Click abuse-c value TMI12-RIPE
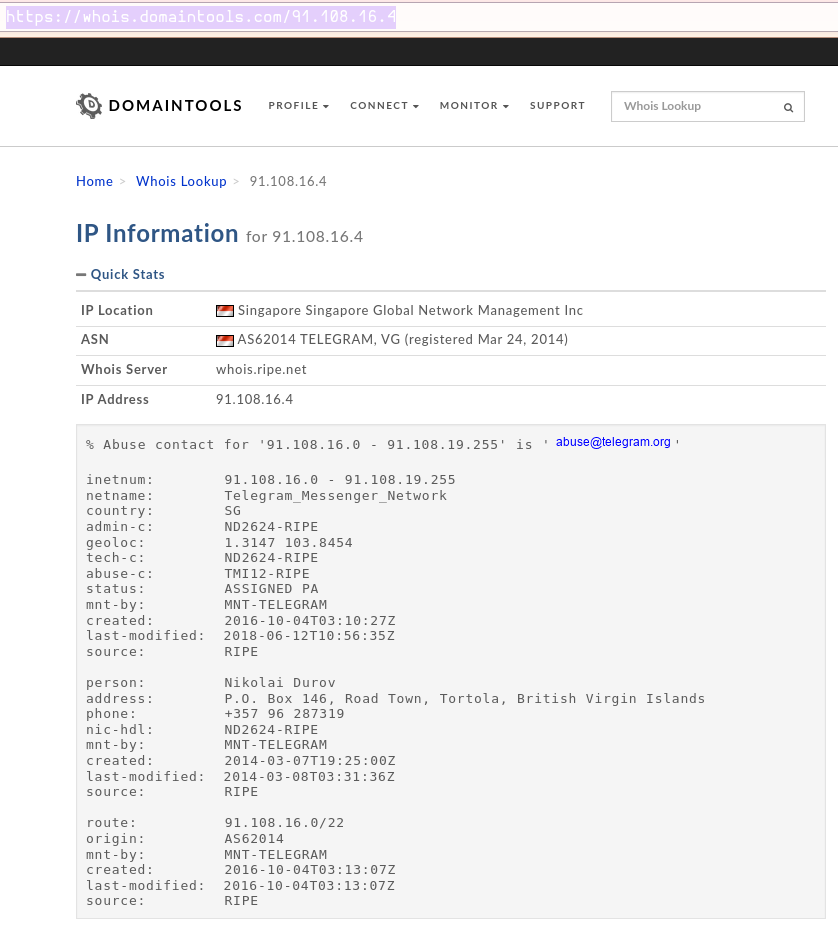Image resolution: width=838 pixels, height=935 pixels. [267, 574]
